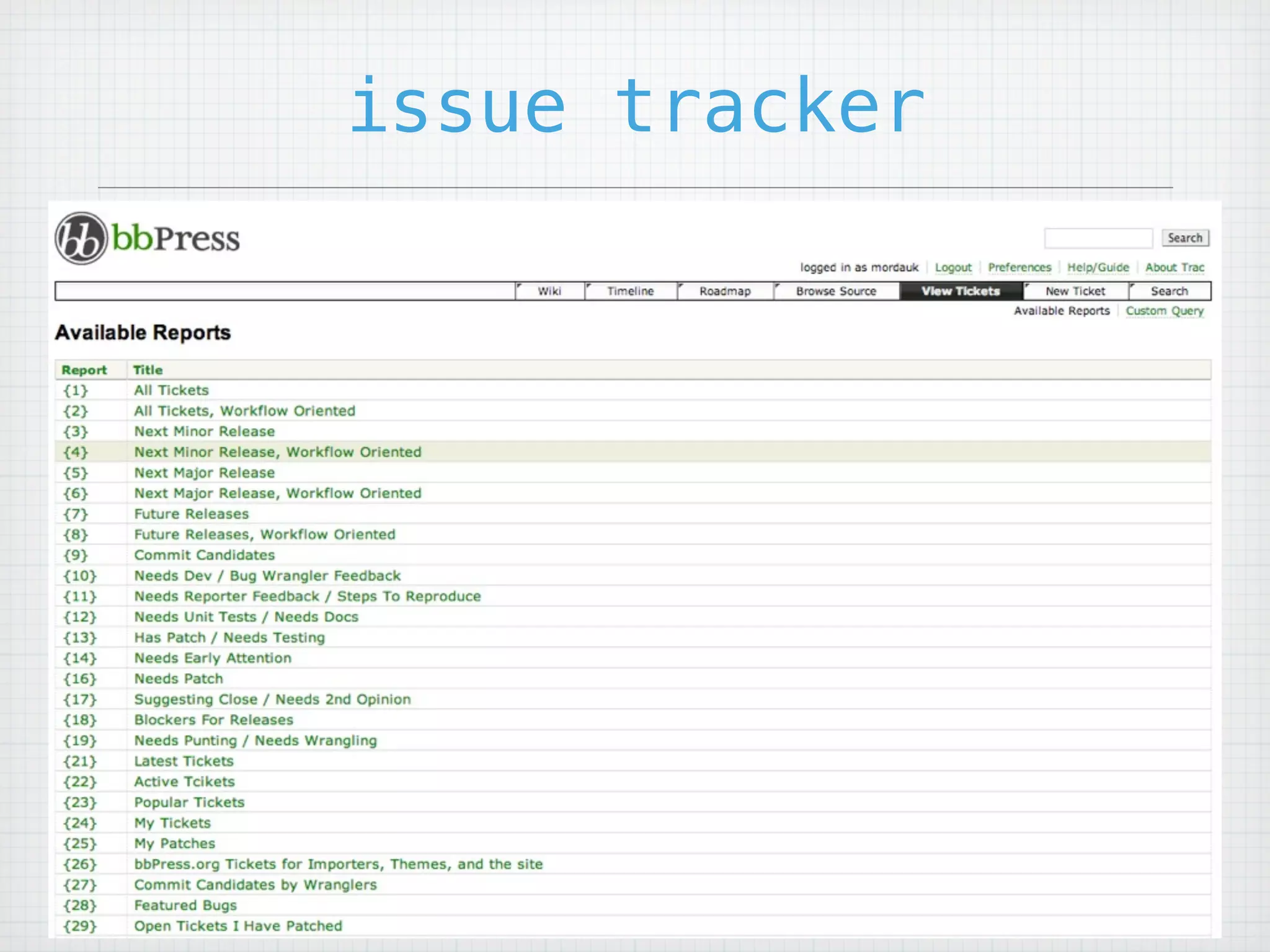This screenshot has height=952, width=1270.
Task: Open All Tickets, Workflow Oriented report
Action: point(244,411)
